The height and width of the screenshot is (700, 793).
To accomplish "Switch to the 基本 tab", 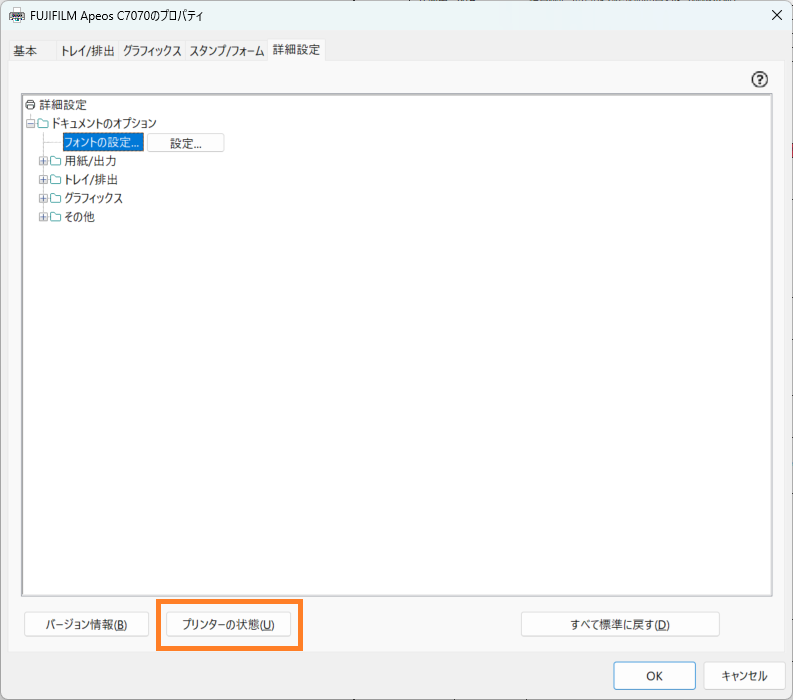I will pos(26,51).
